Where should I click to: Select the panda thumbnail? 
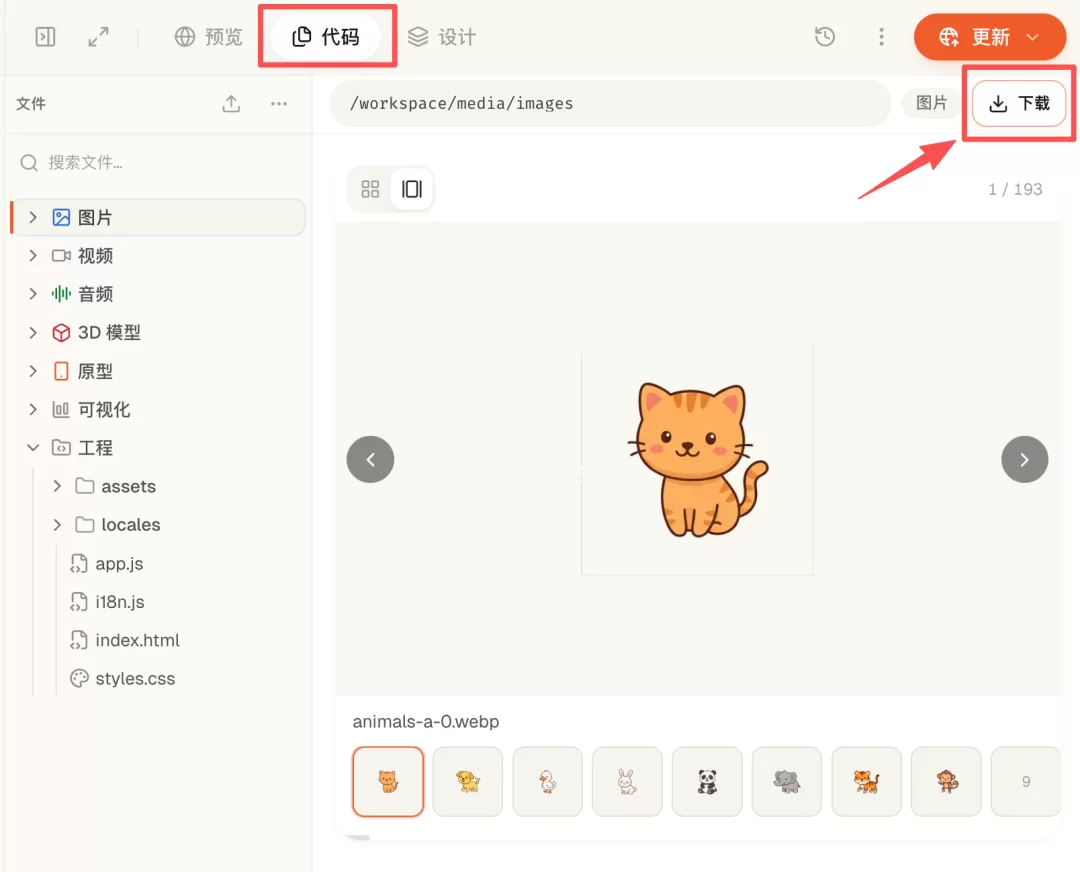707,782
